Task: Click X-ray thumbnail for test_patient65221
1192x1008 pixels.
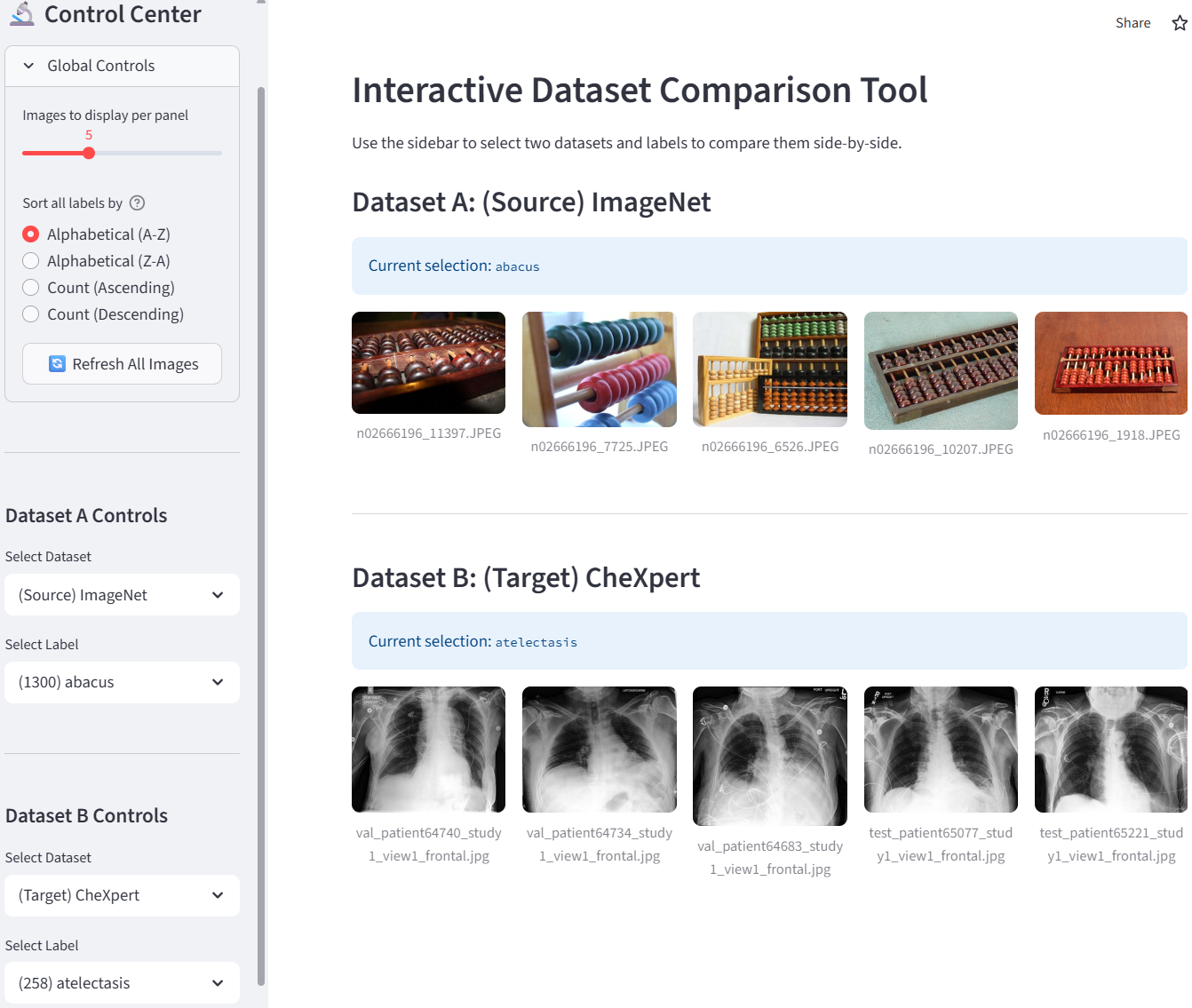Action: coord(1111,750)
